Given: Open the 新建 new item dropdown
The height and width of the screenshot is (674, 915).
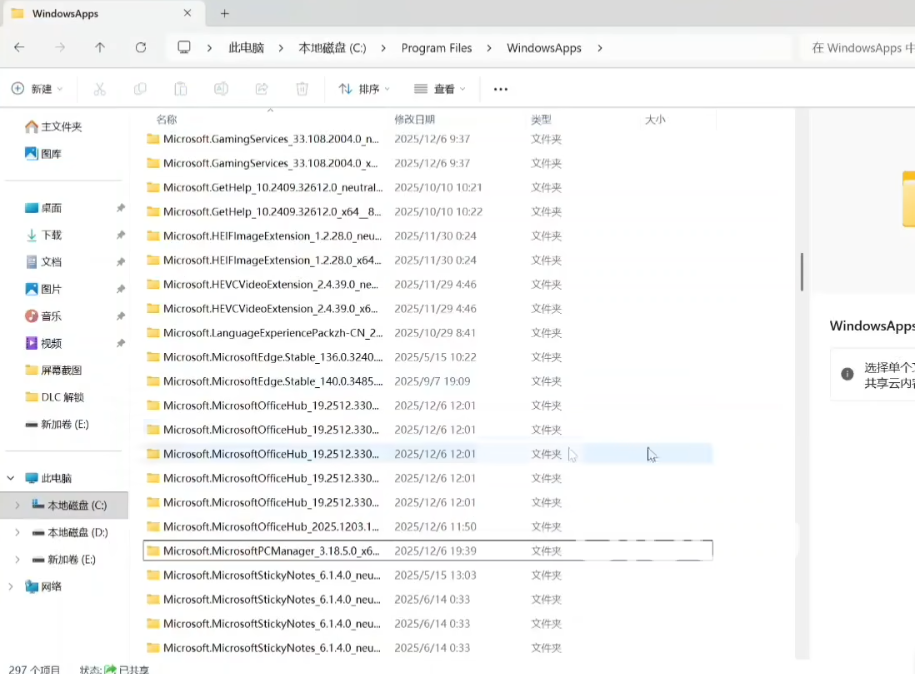Looking at the screenshot, I should (37, 89).
